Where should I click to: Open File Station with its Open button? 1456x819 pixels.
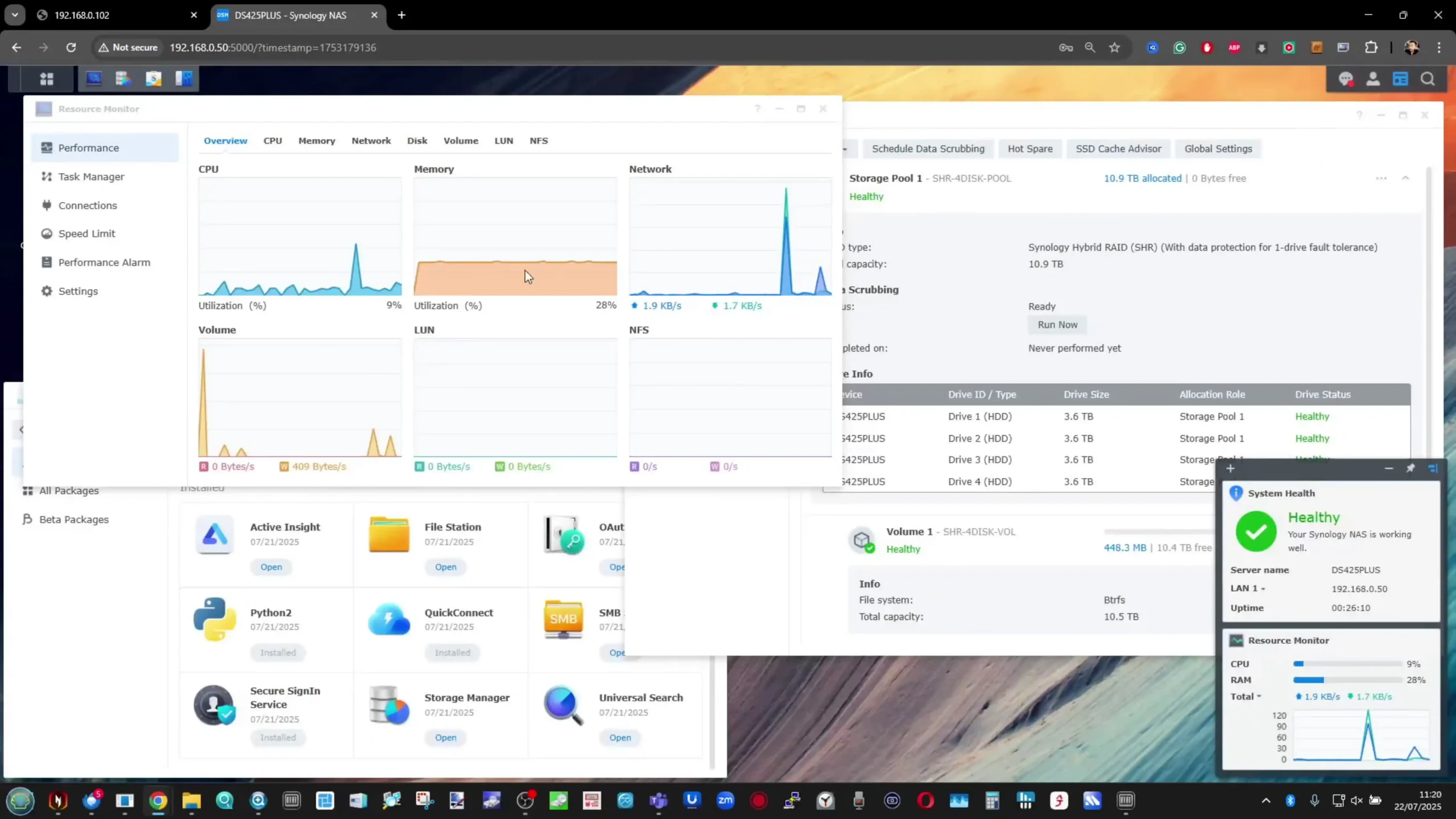[446, 567]
